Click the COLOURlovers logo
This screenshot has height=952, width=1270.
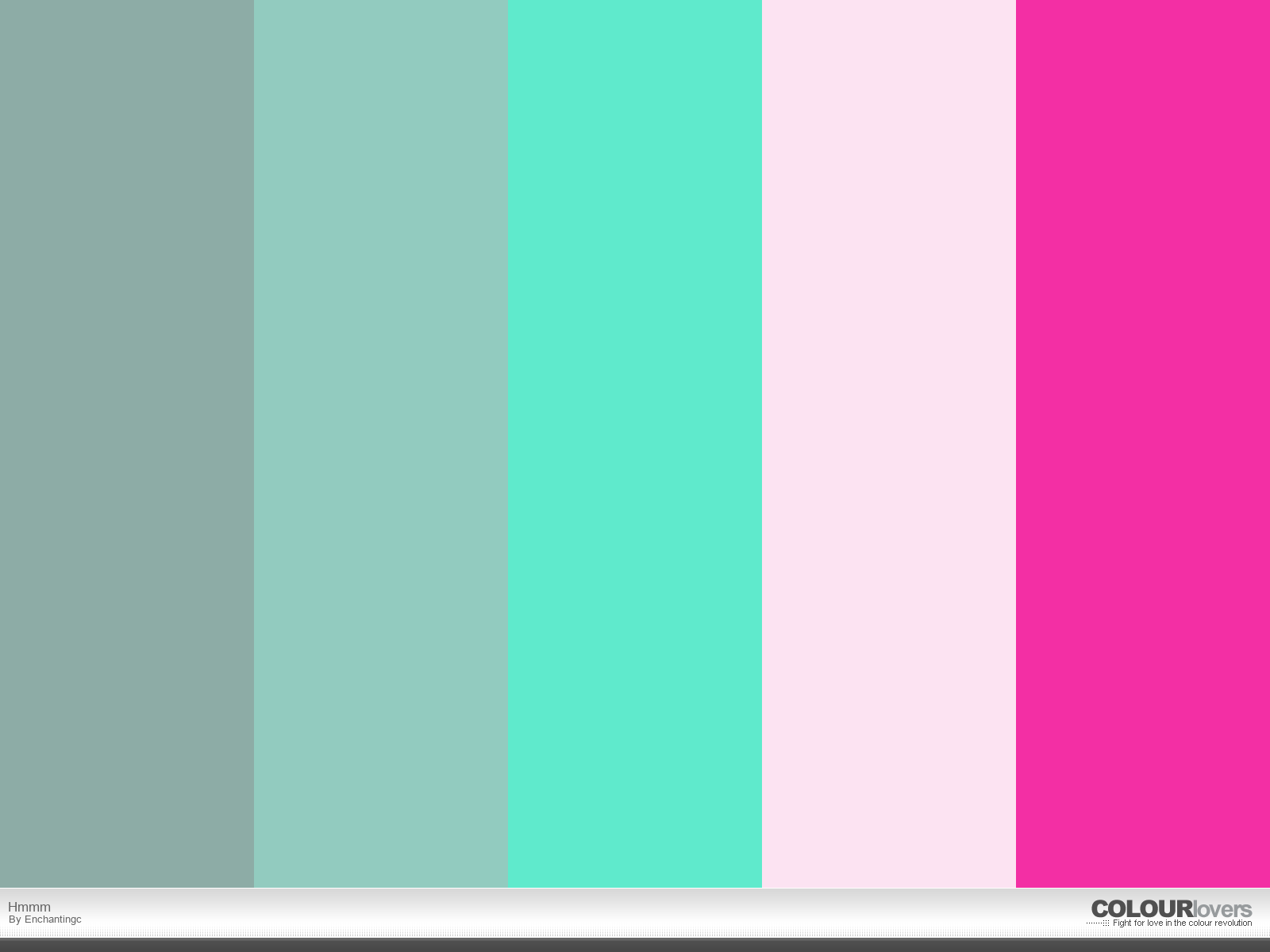[x=1172, y=909]
